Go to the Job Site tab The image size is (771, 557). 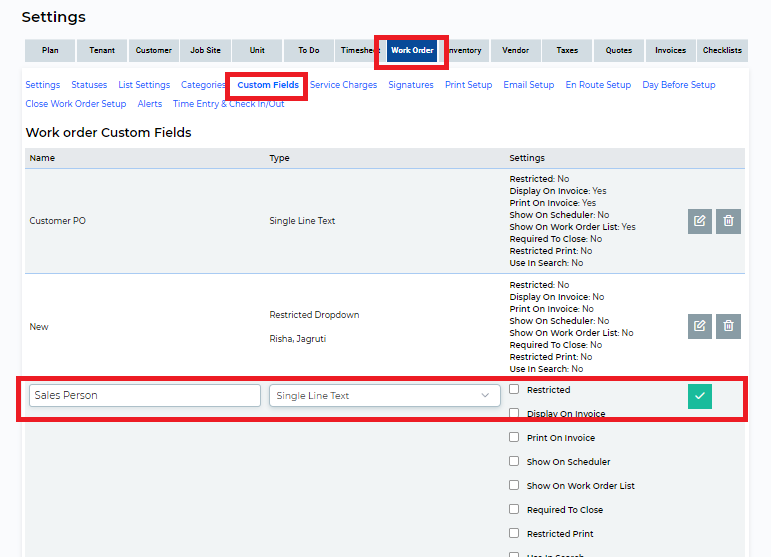(x=206, y=50)
